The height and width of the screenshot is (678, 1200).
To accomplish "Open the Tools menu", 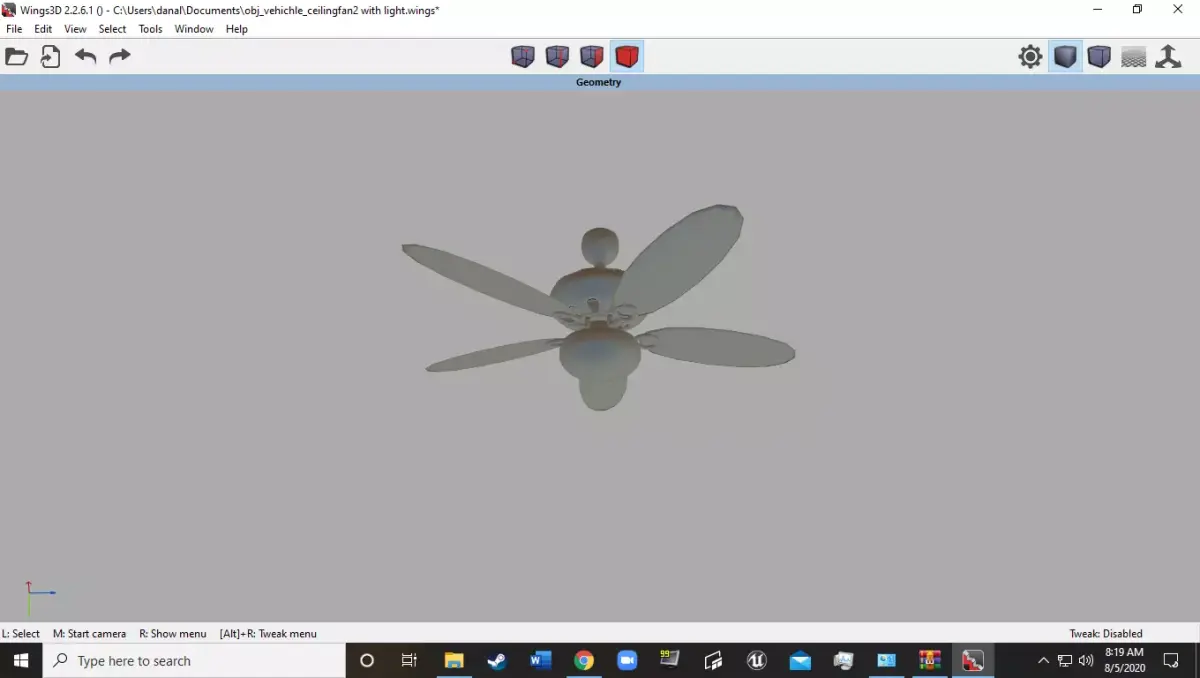I will [x=150, y=29].
